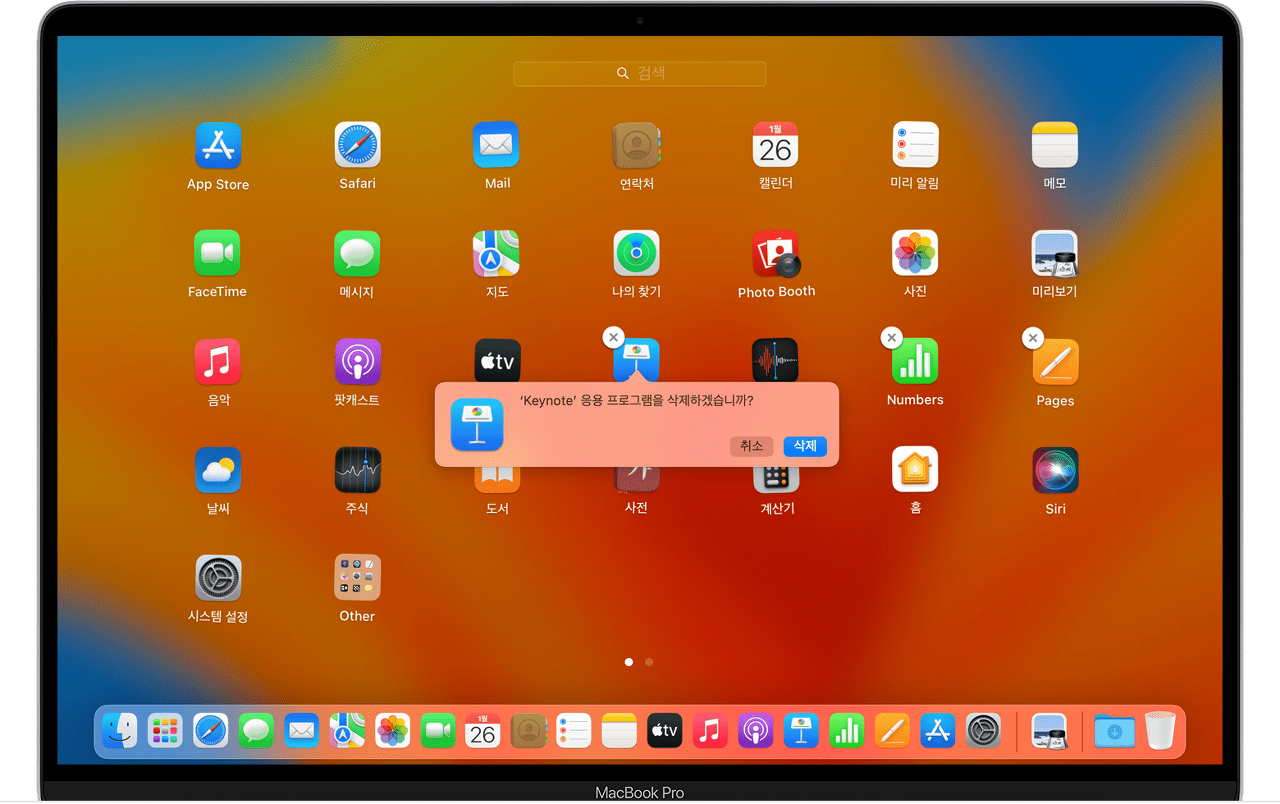Viewport: 1280px width, 804px height.
Task: Open Pages in the Launchpad grid
Action: (1055, 362)
